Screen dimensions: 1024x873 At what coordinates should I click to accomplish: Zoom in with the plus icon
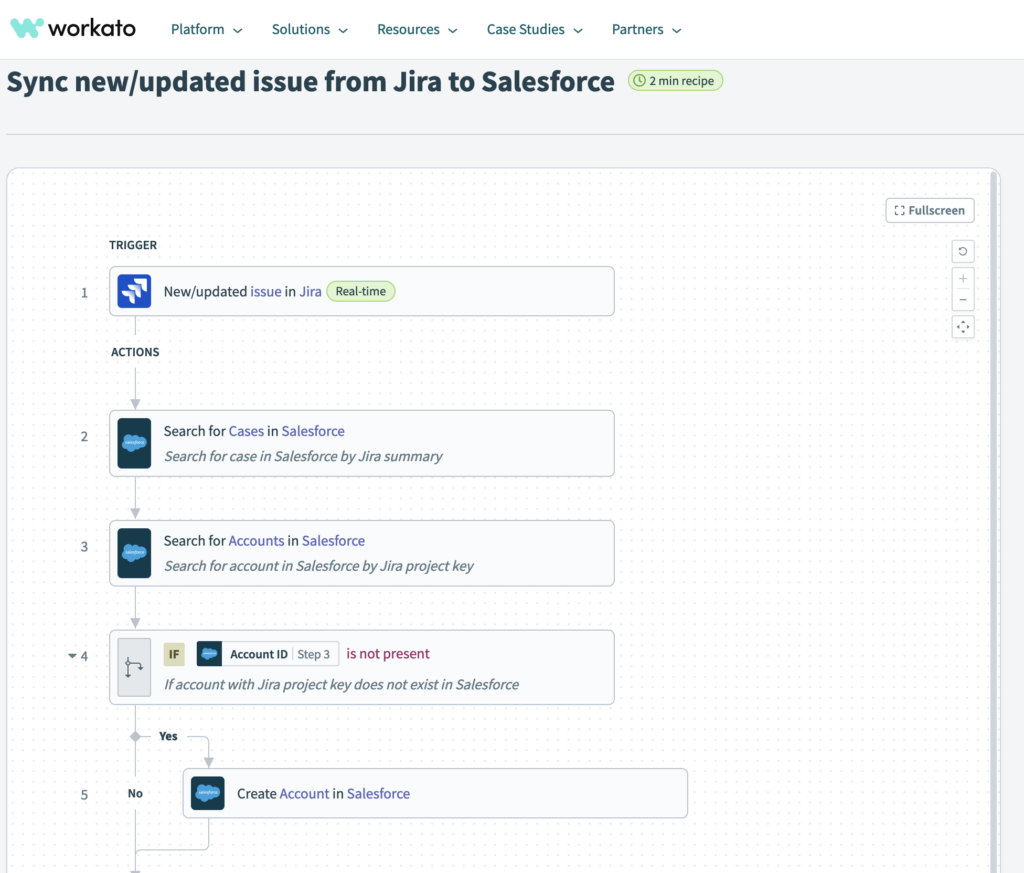963,279
